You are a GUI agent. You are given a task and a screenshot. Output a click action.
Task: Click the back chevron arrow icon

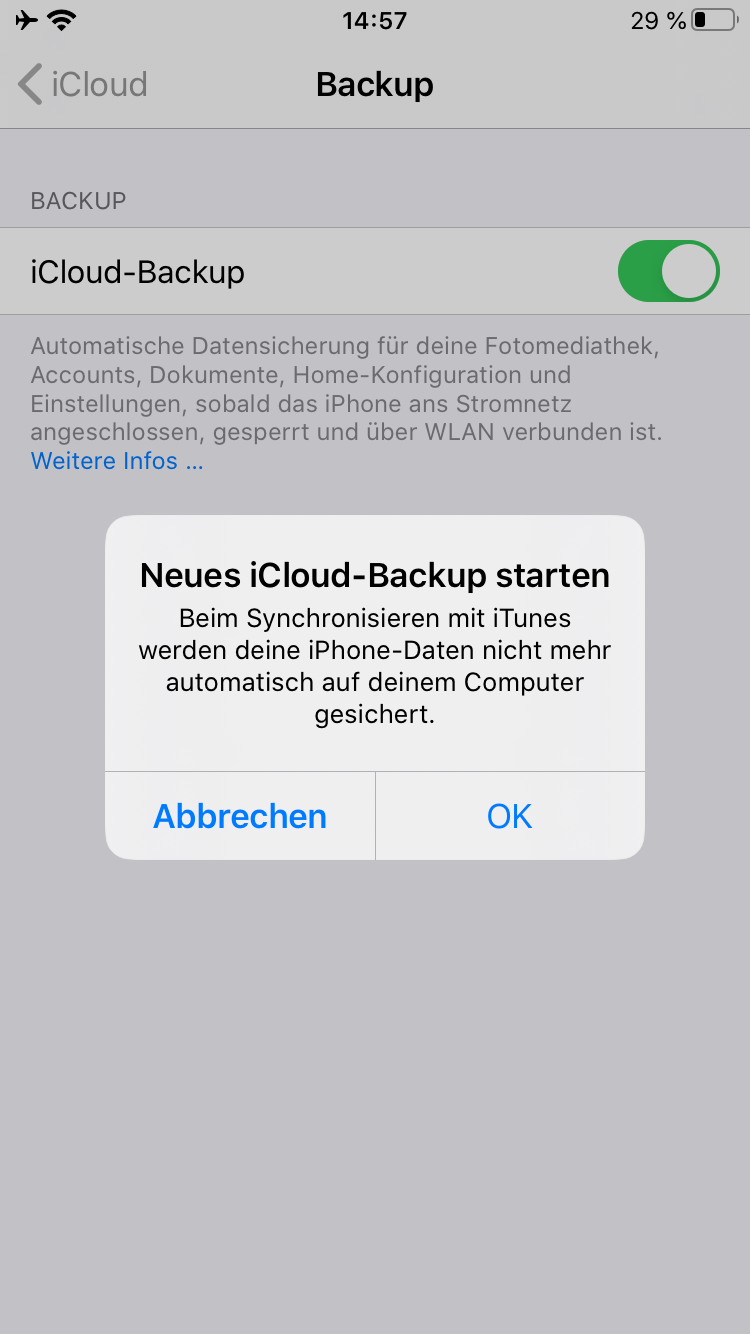[29, 84]
